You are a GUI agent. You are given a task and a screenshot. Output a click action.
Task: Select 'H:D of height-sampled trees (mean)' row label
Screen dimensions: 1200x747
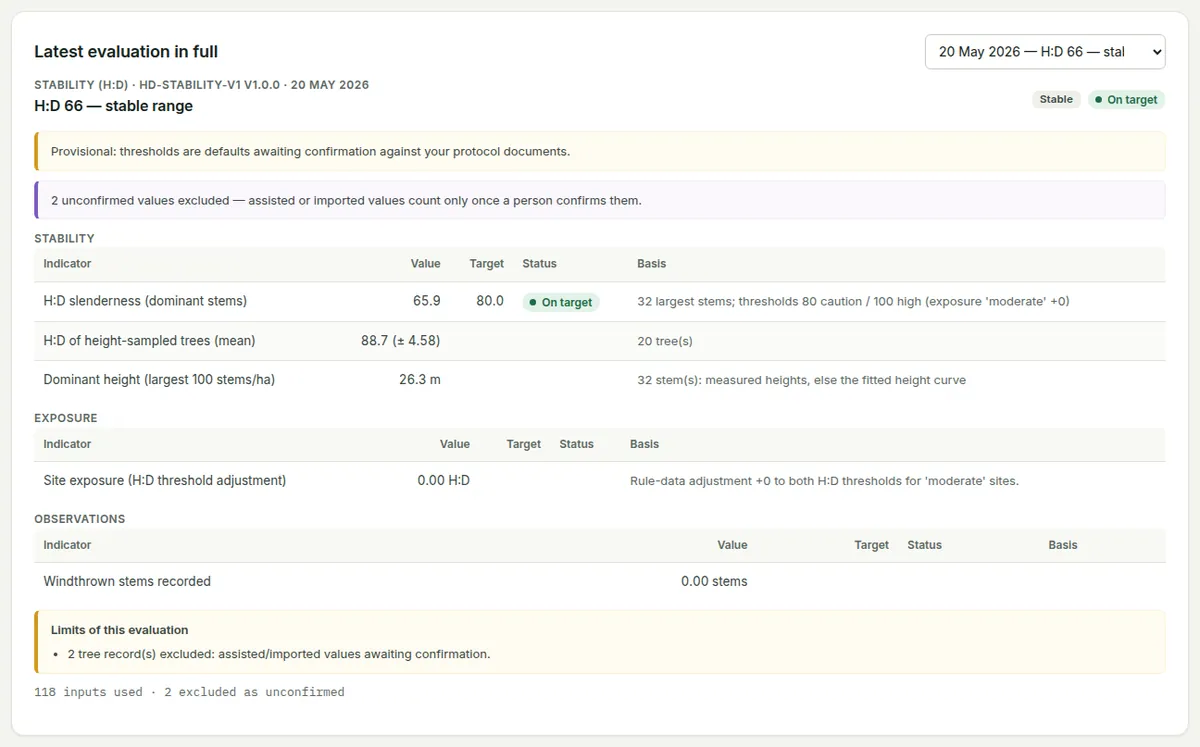tap(149, 341)
